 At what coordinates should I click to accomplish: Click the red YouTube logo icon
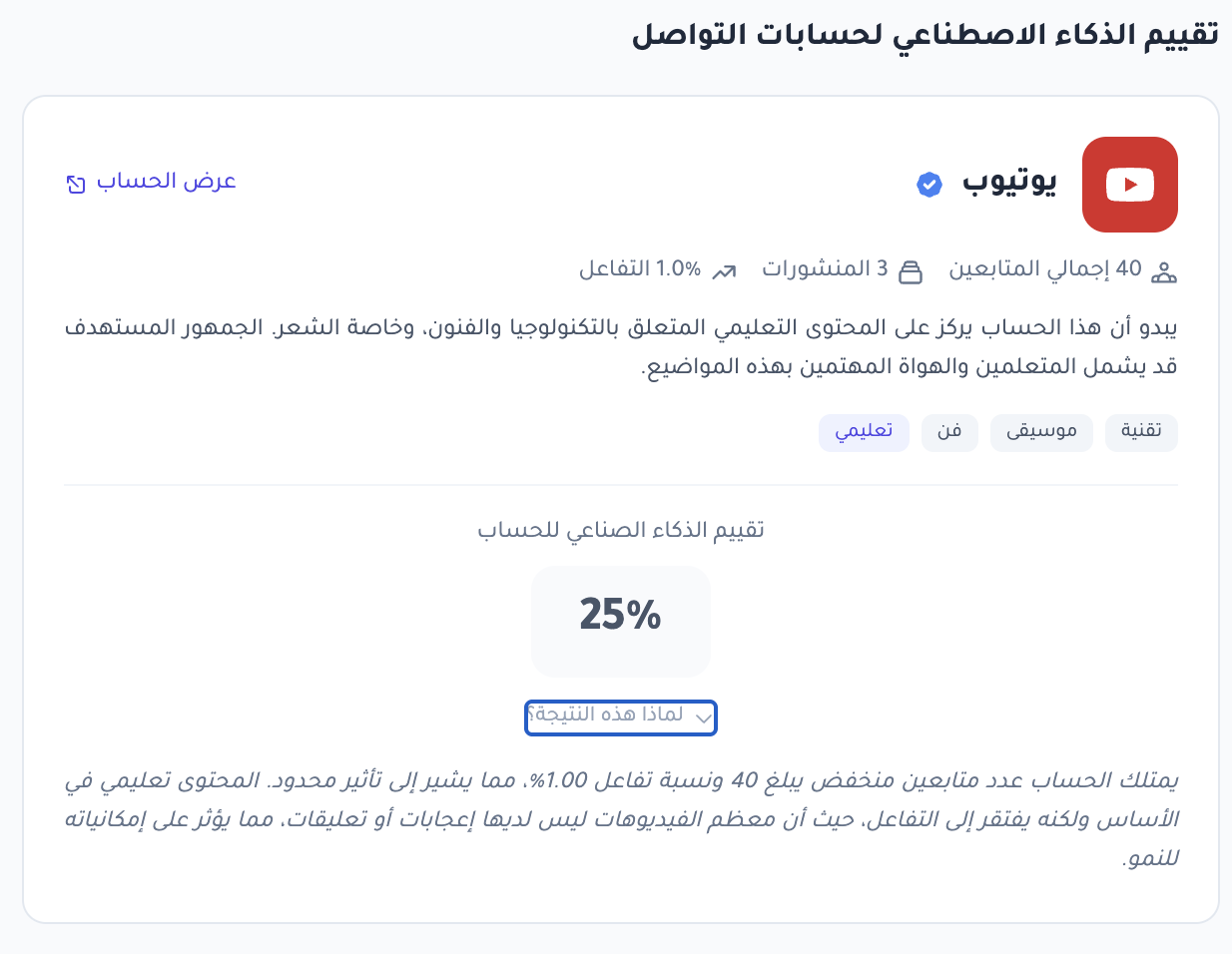click(x=1129, y=185)
